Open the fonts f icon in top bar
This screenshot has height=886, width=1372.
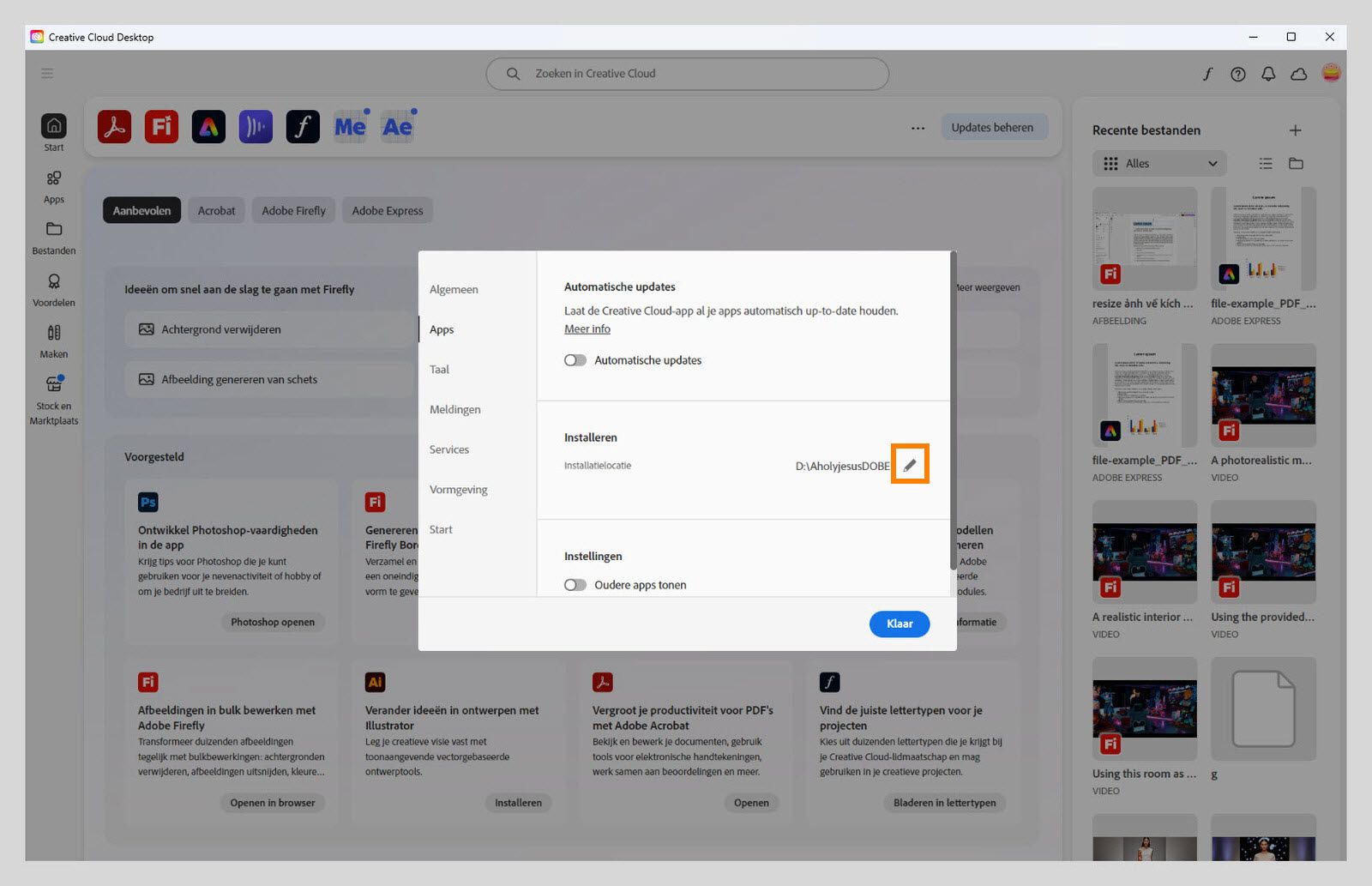[x=1207, y=74]
